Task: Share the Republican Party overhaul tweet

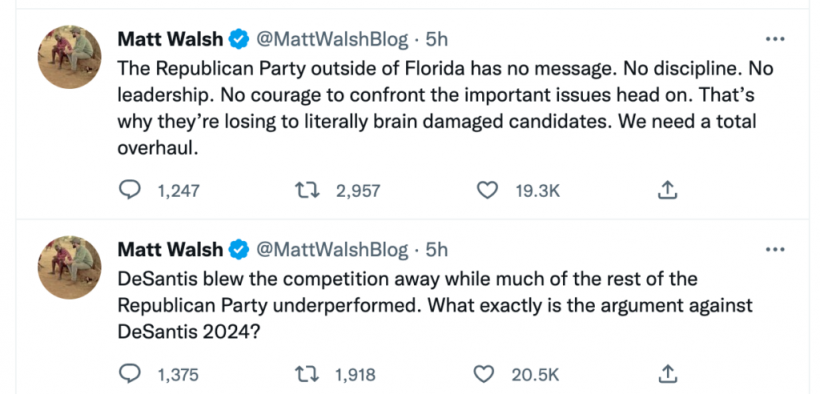Action: (667, 190)
